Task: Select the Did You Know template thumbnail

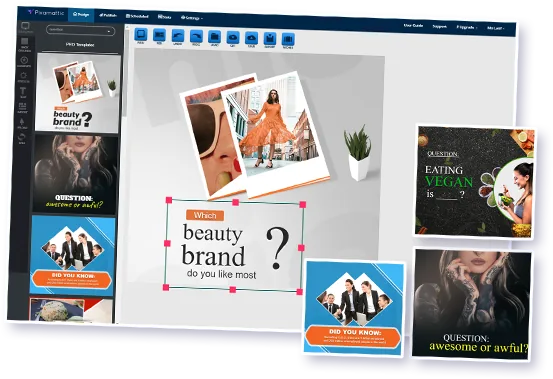Action: tap(72, 255)
